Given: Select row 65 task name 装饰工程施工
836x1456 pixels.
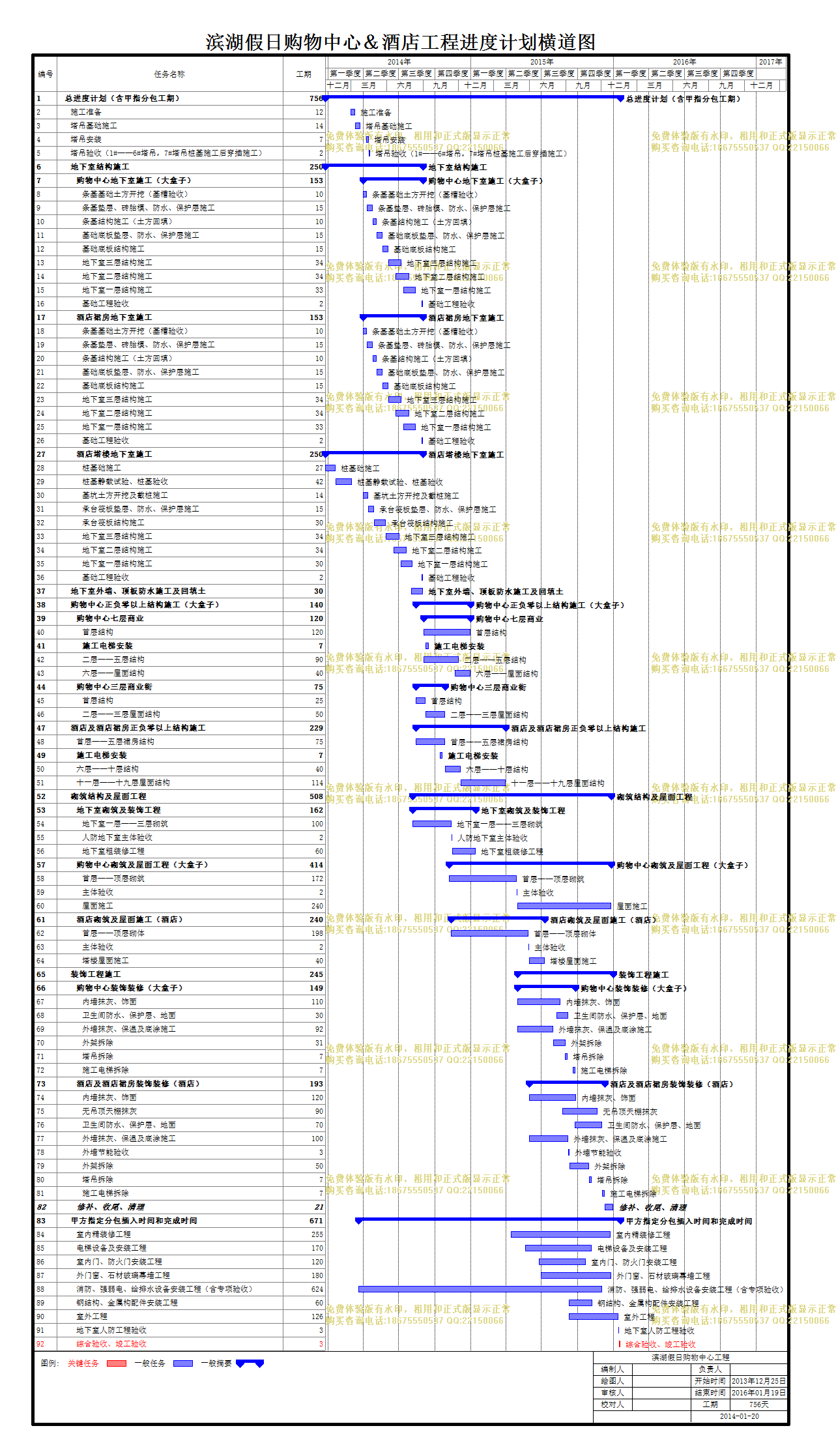Looking at the screenshot, I should click(96, 974).
